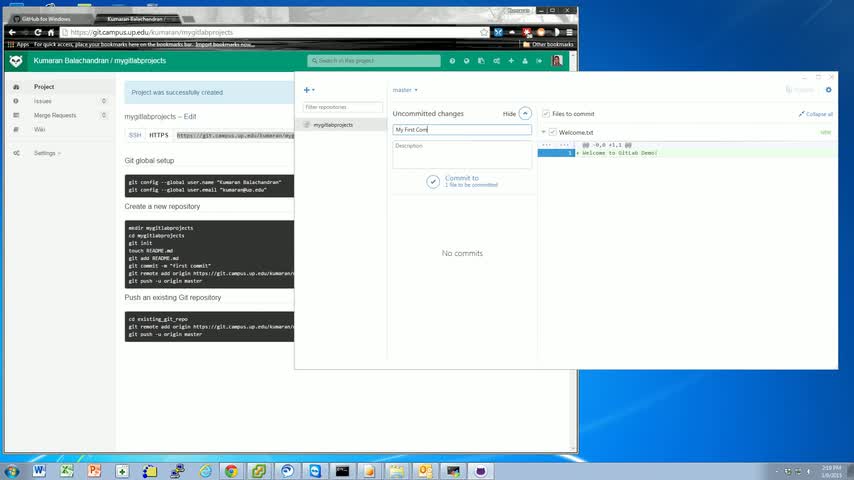The image size is (854, 480).
Task: Open the profile person icon in GitLab header
Action: tap(525, 61)
